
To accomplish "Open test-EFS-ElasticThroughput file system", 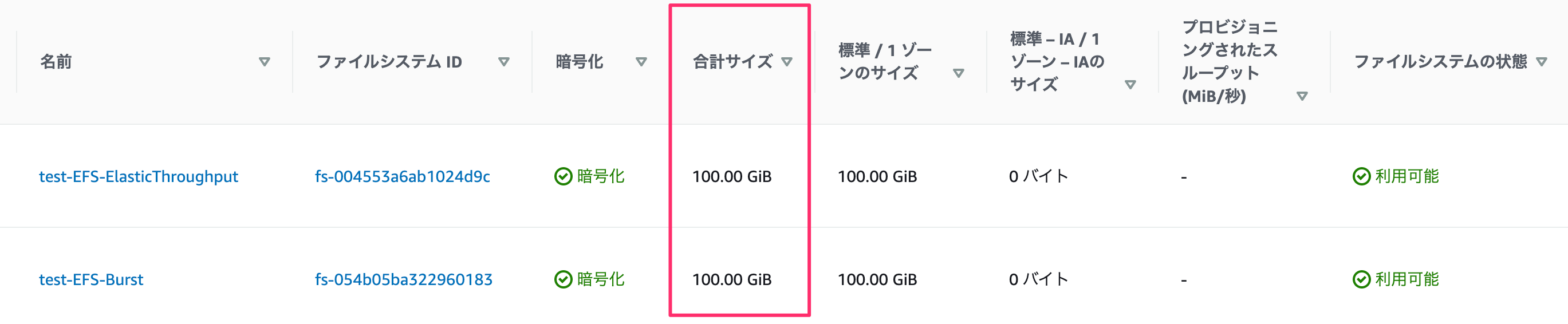I will tap(139, 176).
